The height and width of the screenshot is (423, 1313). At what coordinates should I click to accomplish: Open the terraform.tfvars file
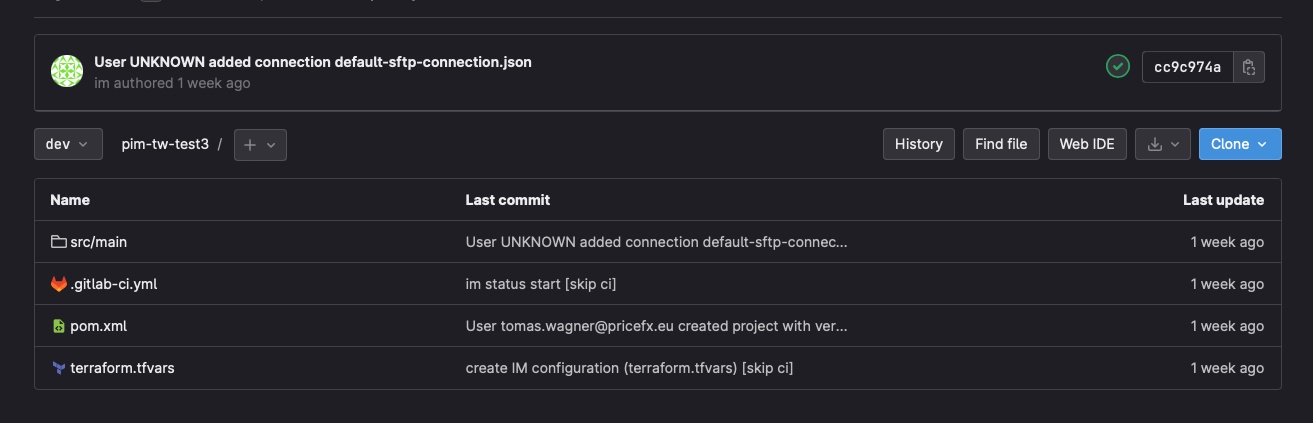122,368
